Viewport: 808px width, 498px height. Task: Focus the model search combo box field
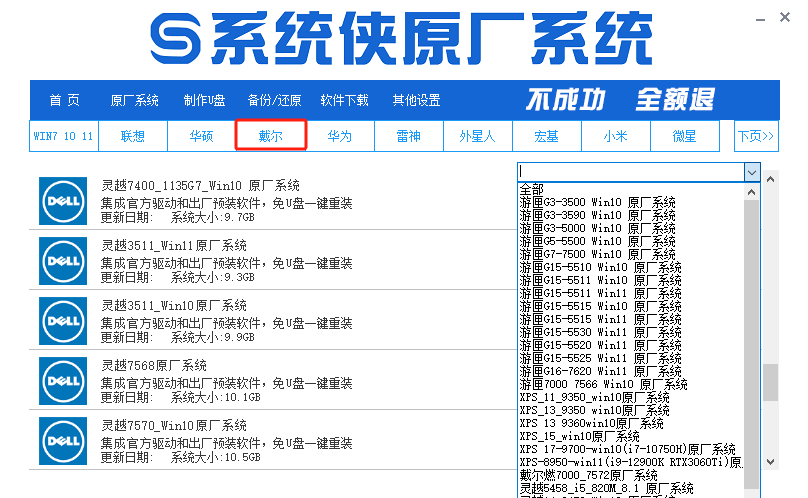[631, 172]
